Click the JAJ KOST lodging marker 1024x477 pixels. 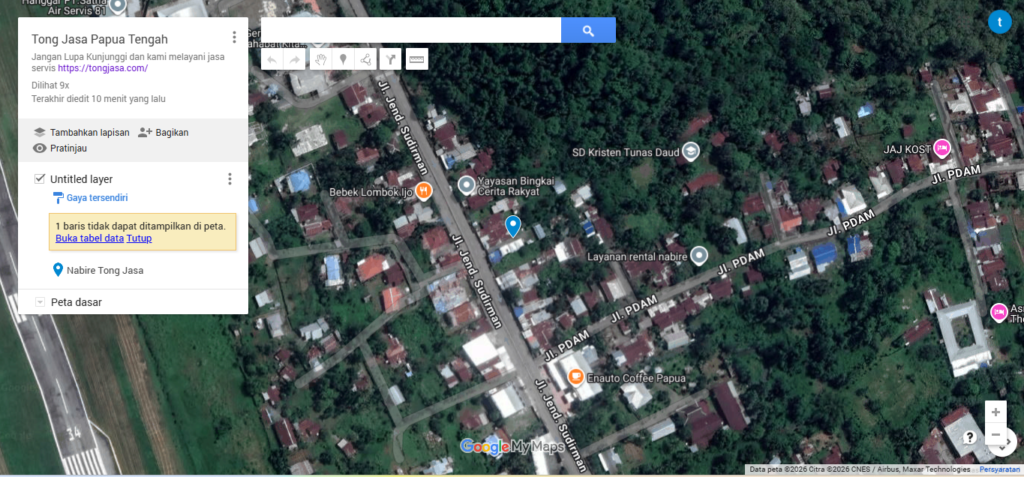click(x=941, y=148)
